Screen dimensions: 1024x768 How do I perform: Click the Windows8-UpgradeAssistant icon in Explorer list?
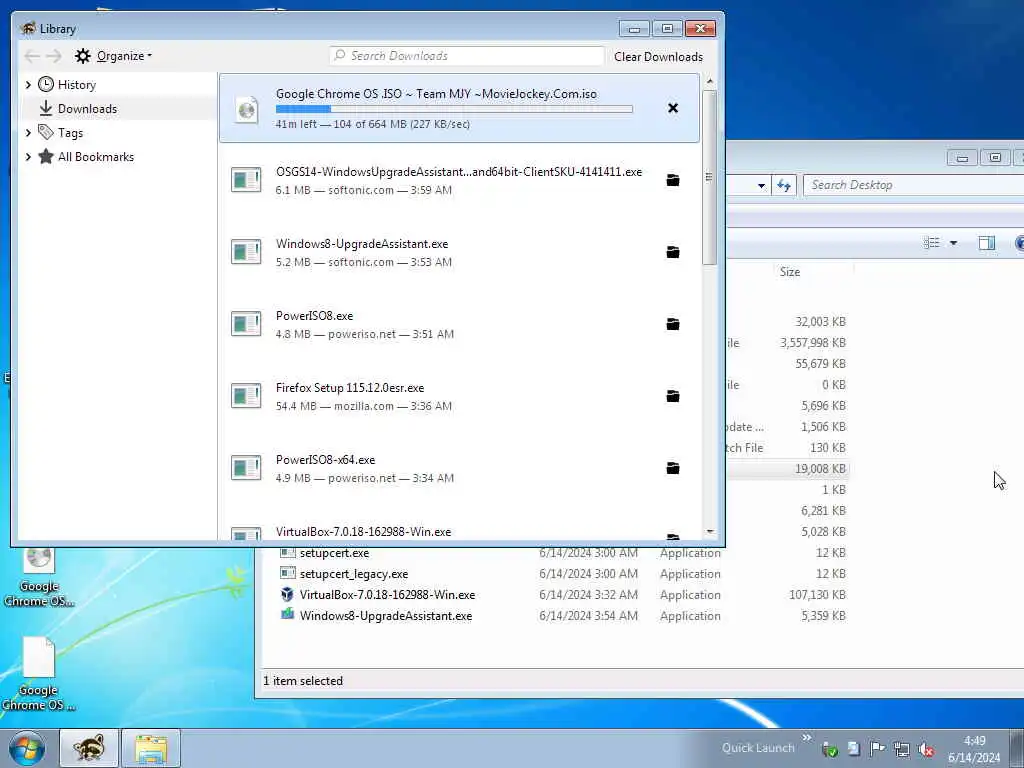(287, 615)
